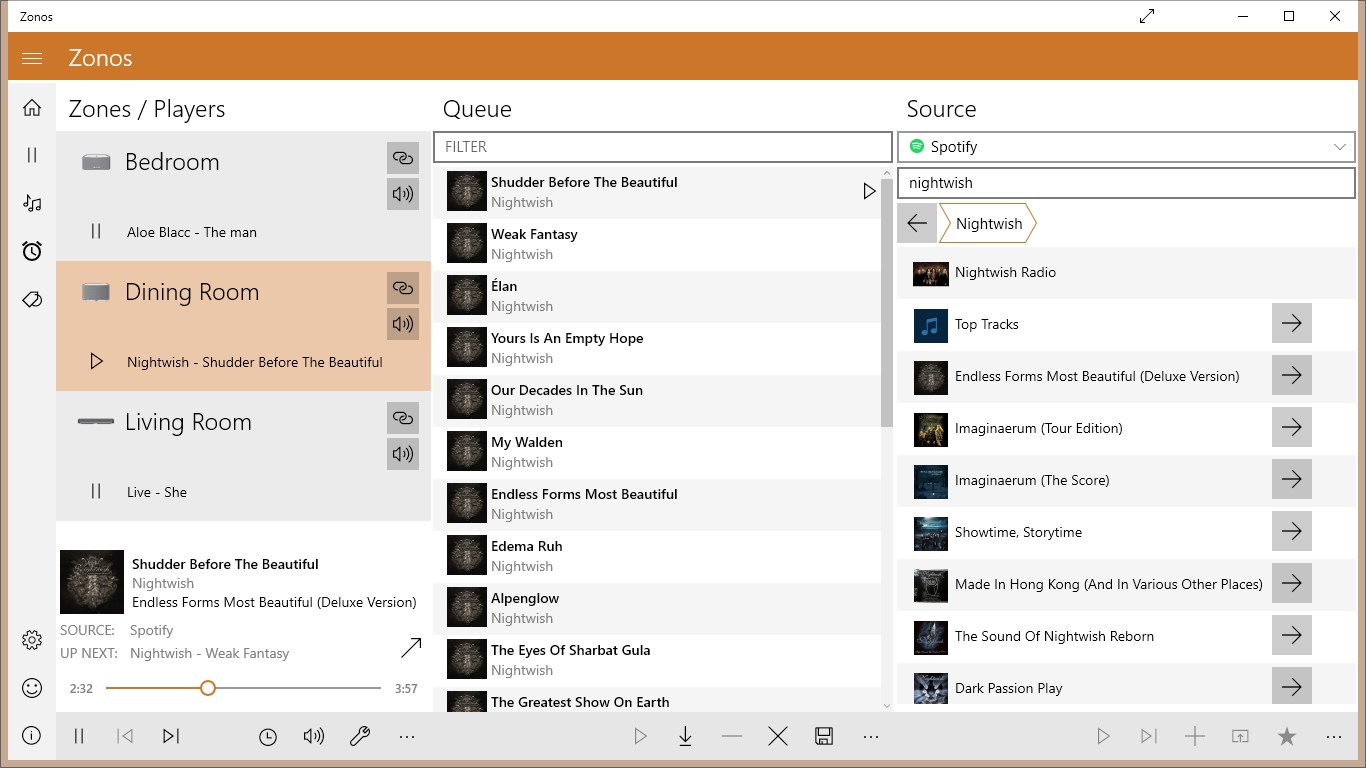Screen dimensions: 1366x768
Task: Select the Living Room zone
Action: [x=243, y=456]
